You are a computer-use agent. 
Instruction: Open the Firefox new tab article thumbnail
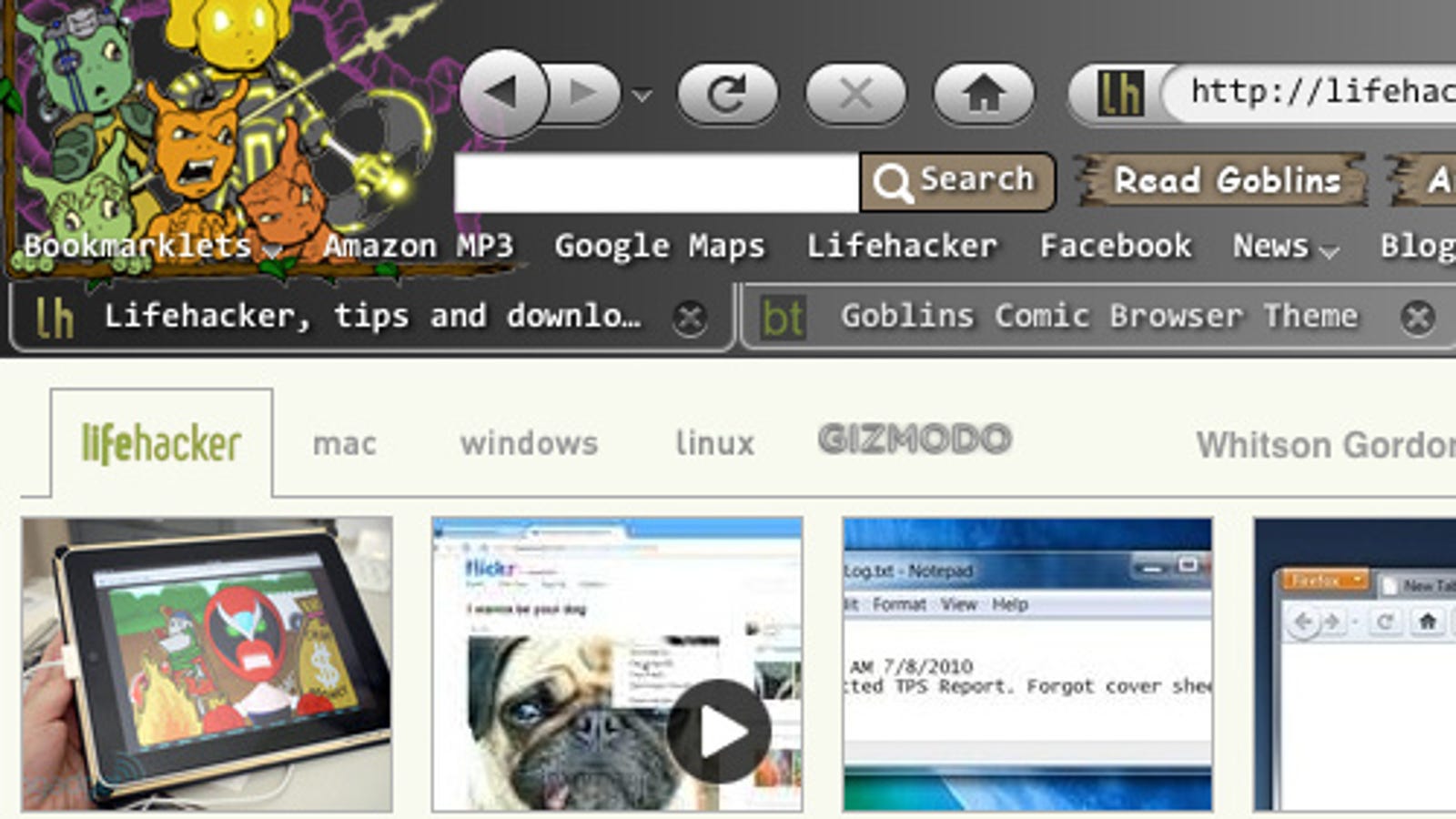coord(1355,664)
